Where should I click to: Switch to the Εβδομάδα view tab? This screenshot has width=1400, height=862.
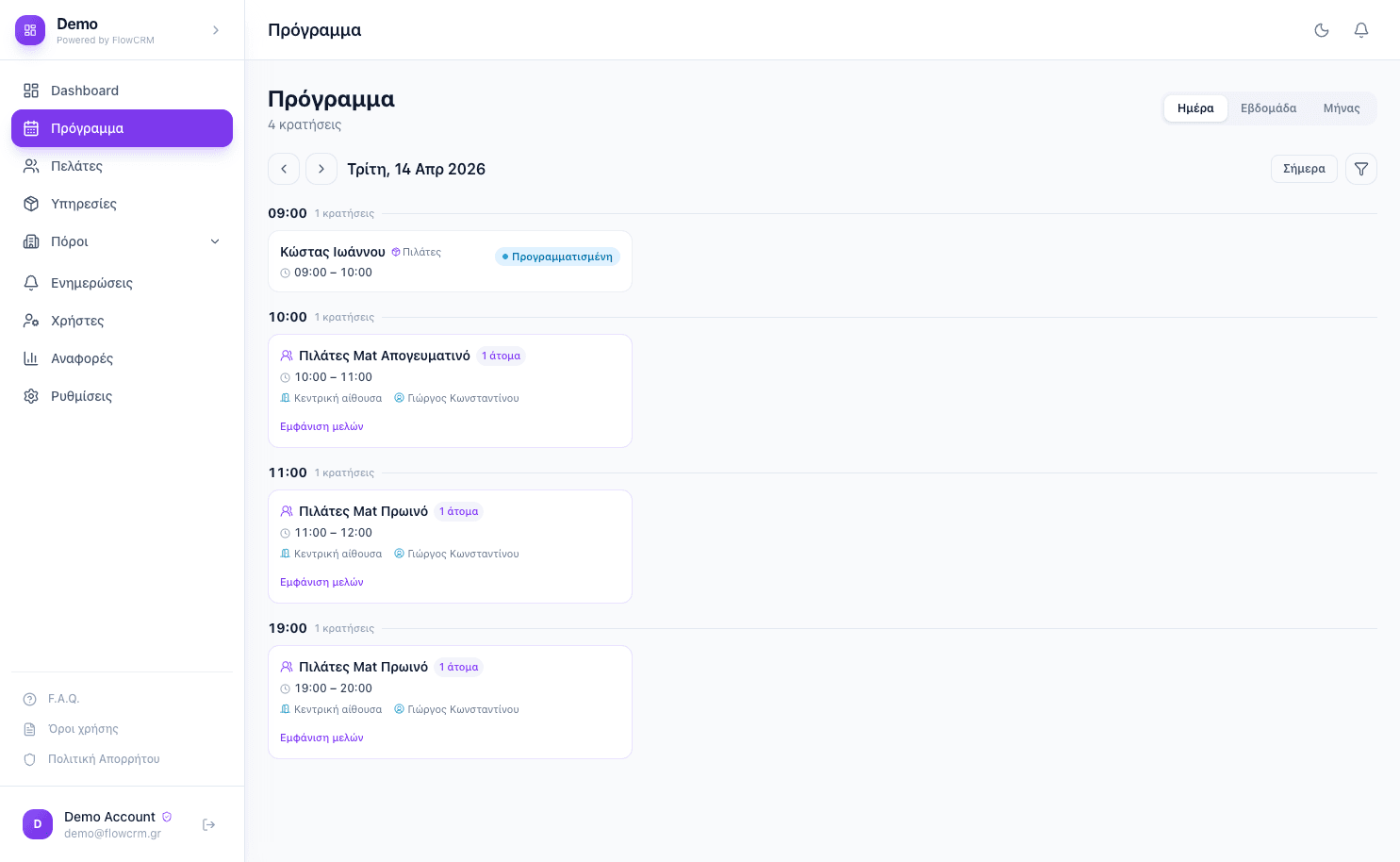coord(1268,108)
